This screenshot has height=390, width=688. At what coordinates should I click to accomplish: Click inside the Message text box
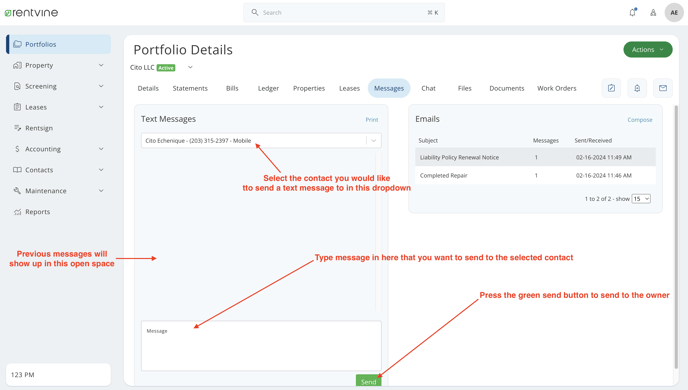point(261,346)
